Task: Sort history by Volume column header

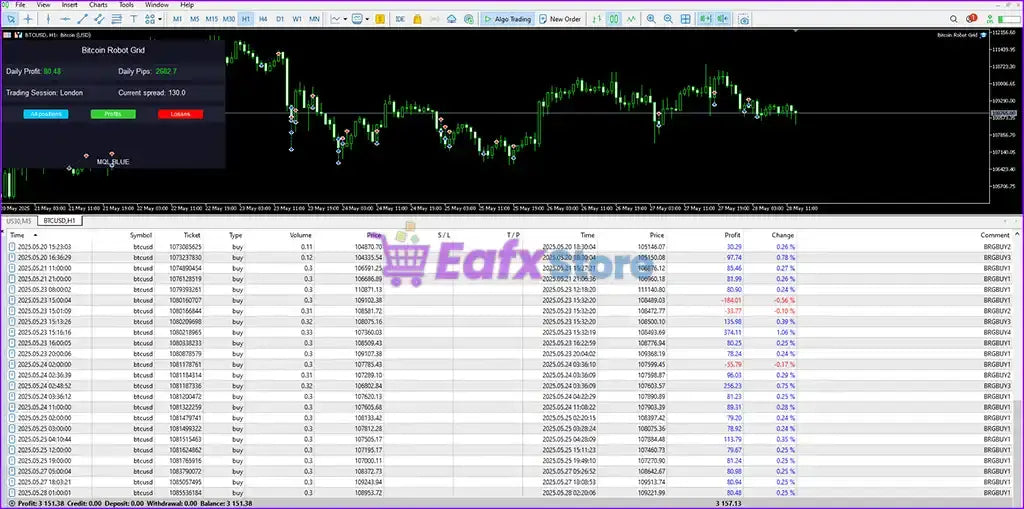Action: [x=300, y=235]
